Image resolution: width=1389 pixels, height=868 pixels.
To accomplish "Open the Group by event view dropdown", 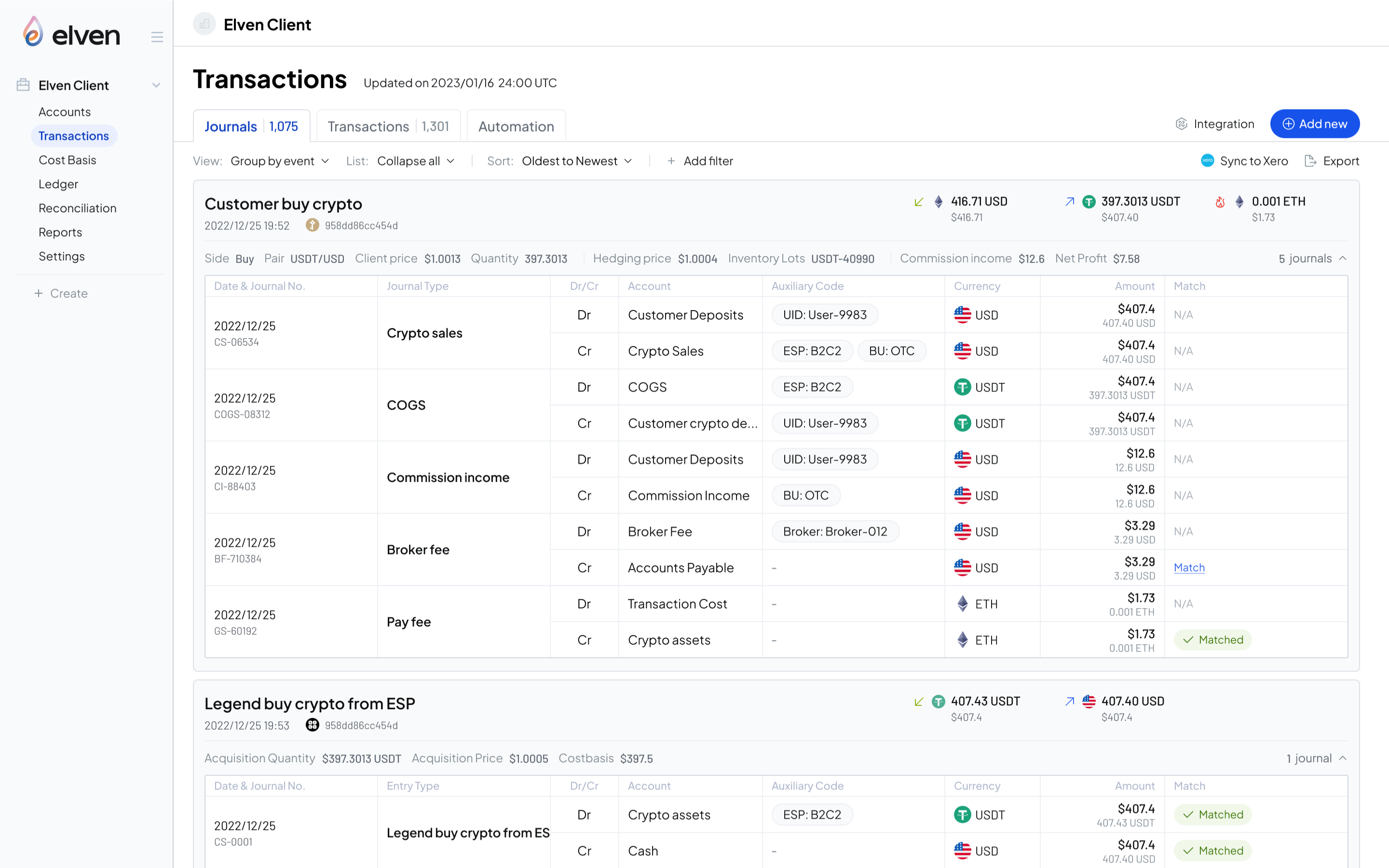I will [280, 161].
